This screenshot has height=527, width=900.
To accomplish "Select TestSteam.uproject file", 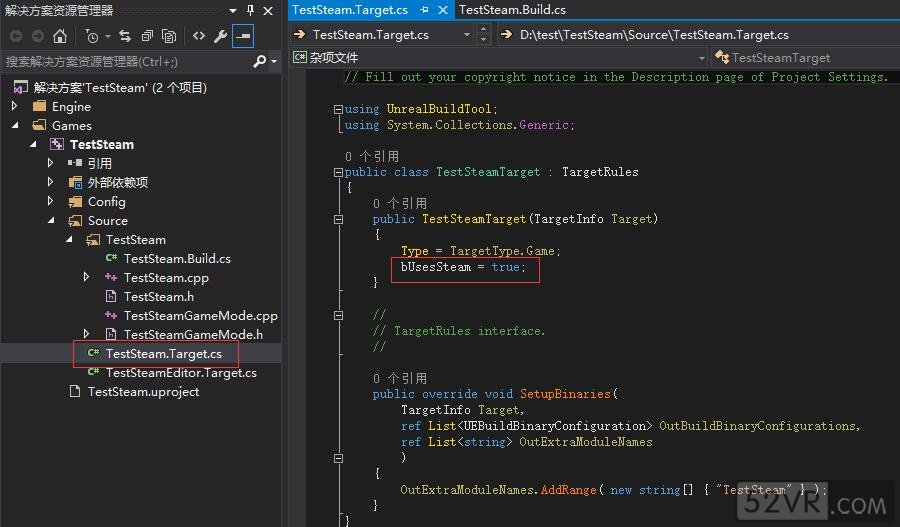I will (x=143, y=392).
